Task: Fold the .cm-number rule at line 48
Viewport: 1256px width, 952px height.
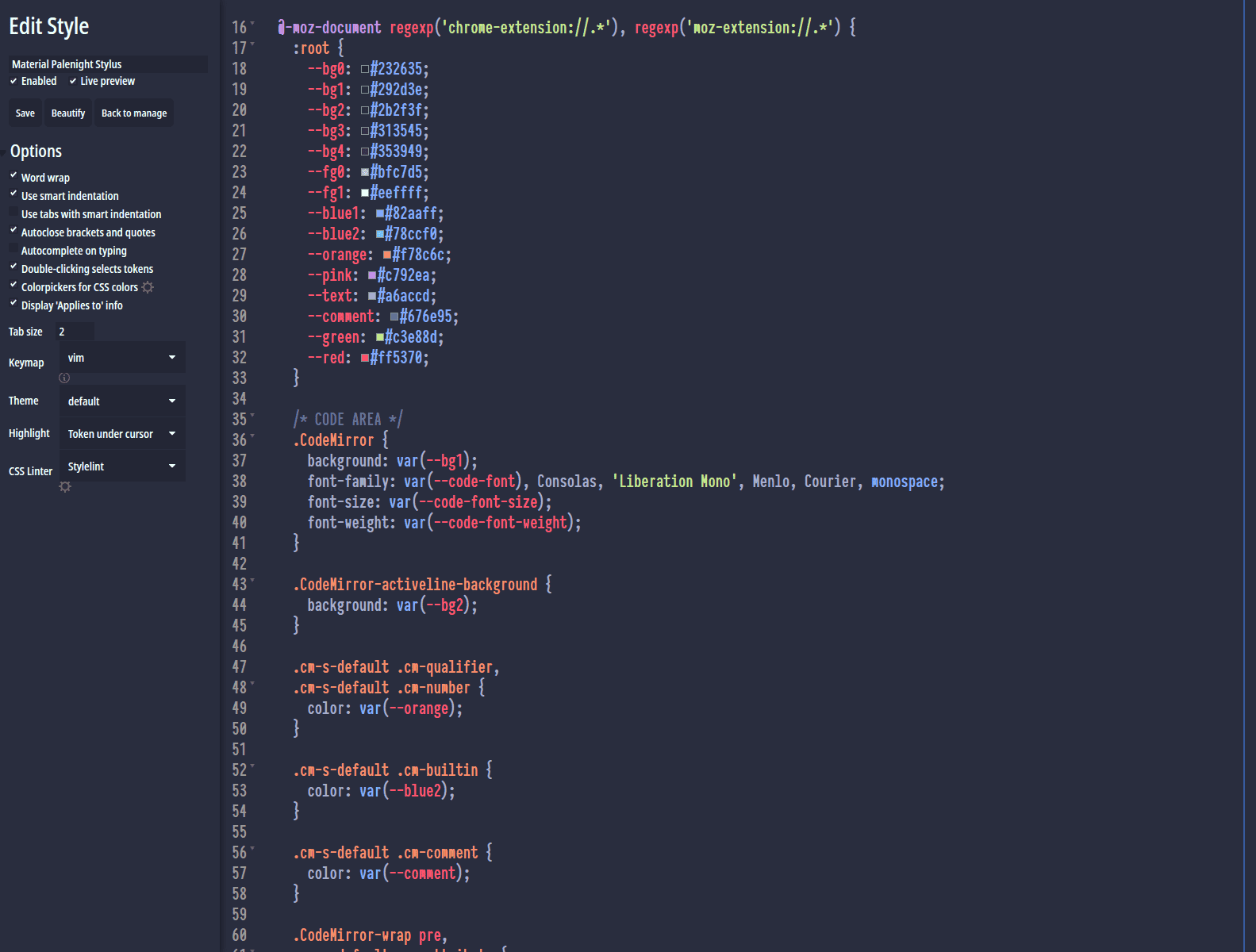Action: [252, 685]
